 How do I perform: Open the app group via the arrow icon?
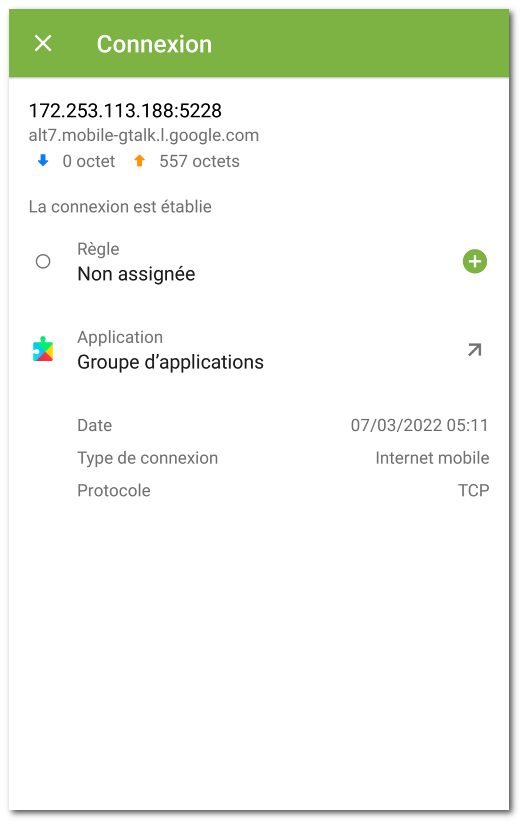475,350
